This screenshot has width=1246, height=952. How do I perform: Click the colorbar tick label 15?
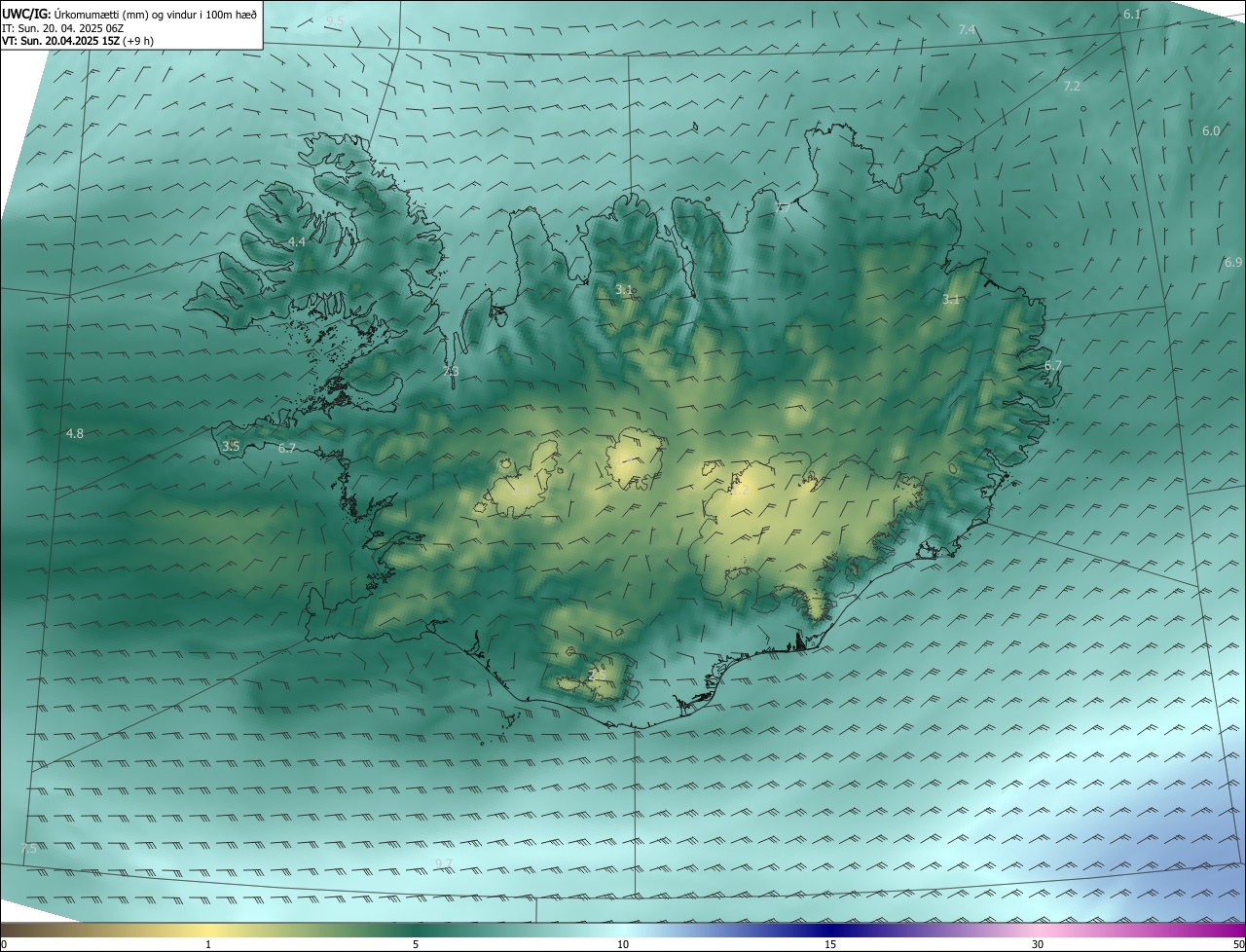click(x=830, y=945)
